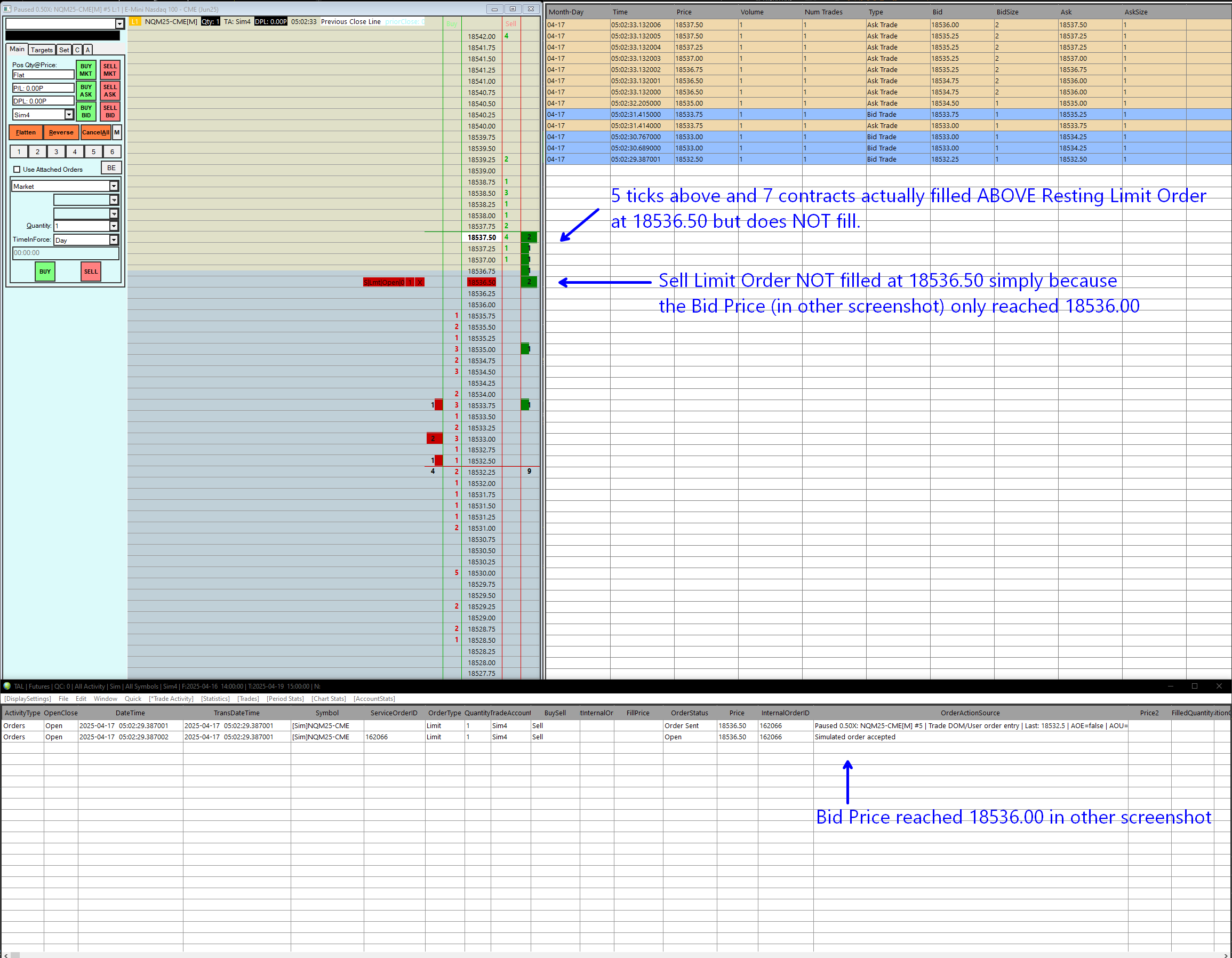The width and height of the screenshot is (1232, 958).
Task: Select quantity preset 3
Action: (x=56, y=152)
